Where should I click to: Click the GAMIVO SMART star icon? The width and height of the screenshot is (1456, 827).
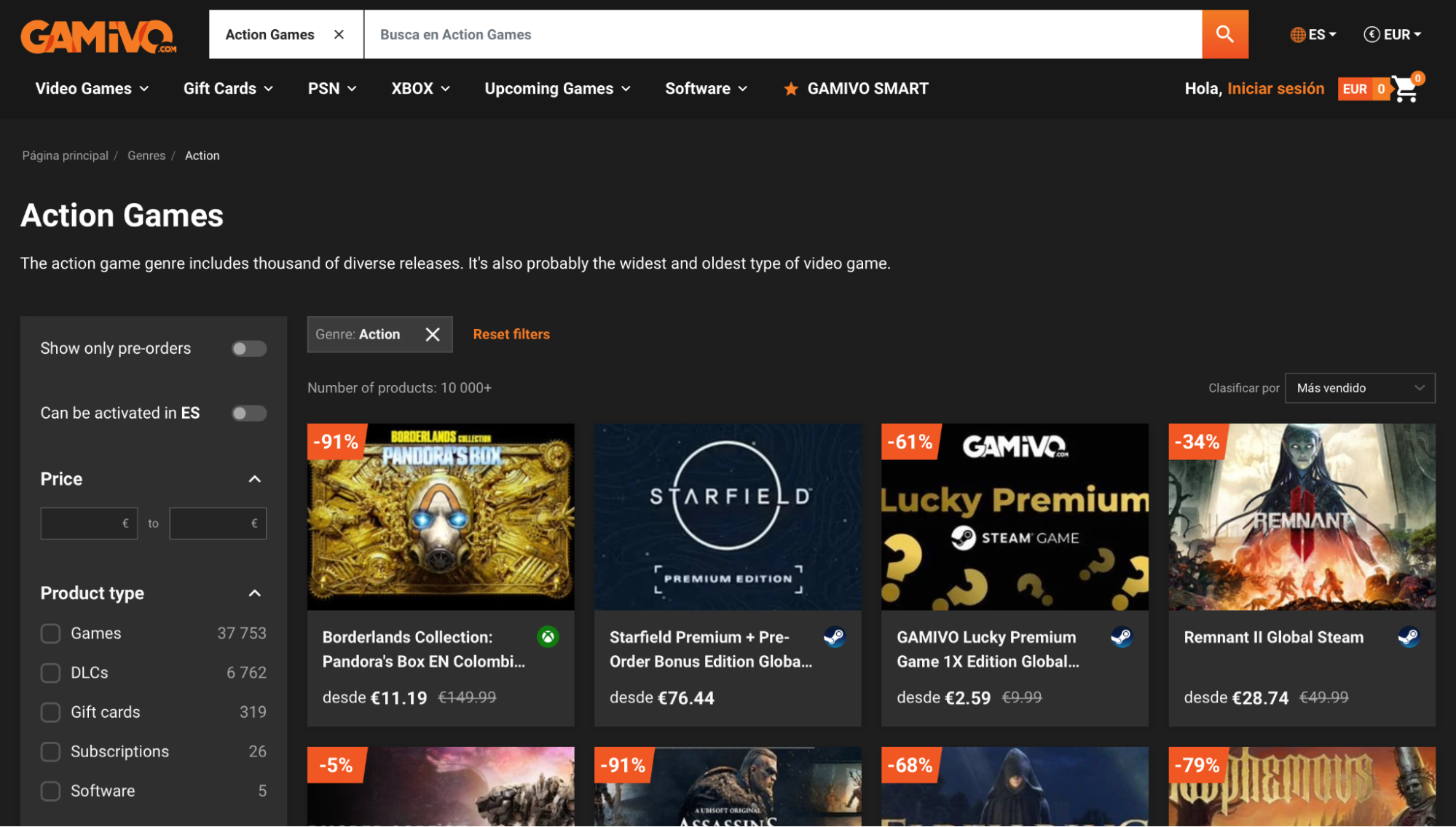(x=791, y=89)
